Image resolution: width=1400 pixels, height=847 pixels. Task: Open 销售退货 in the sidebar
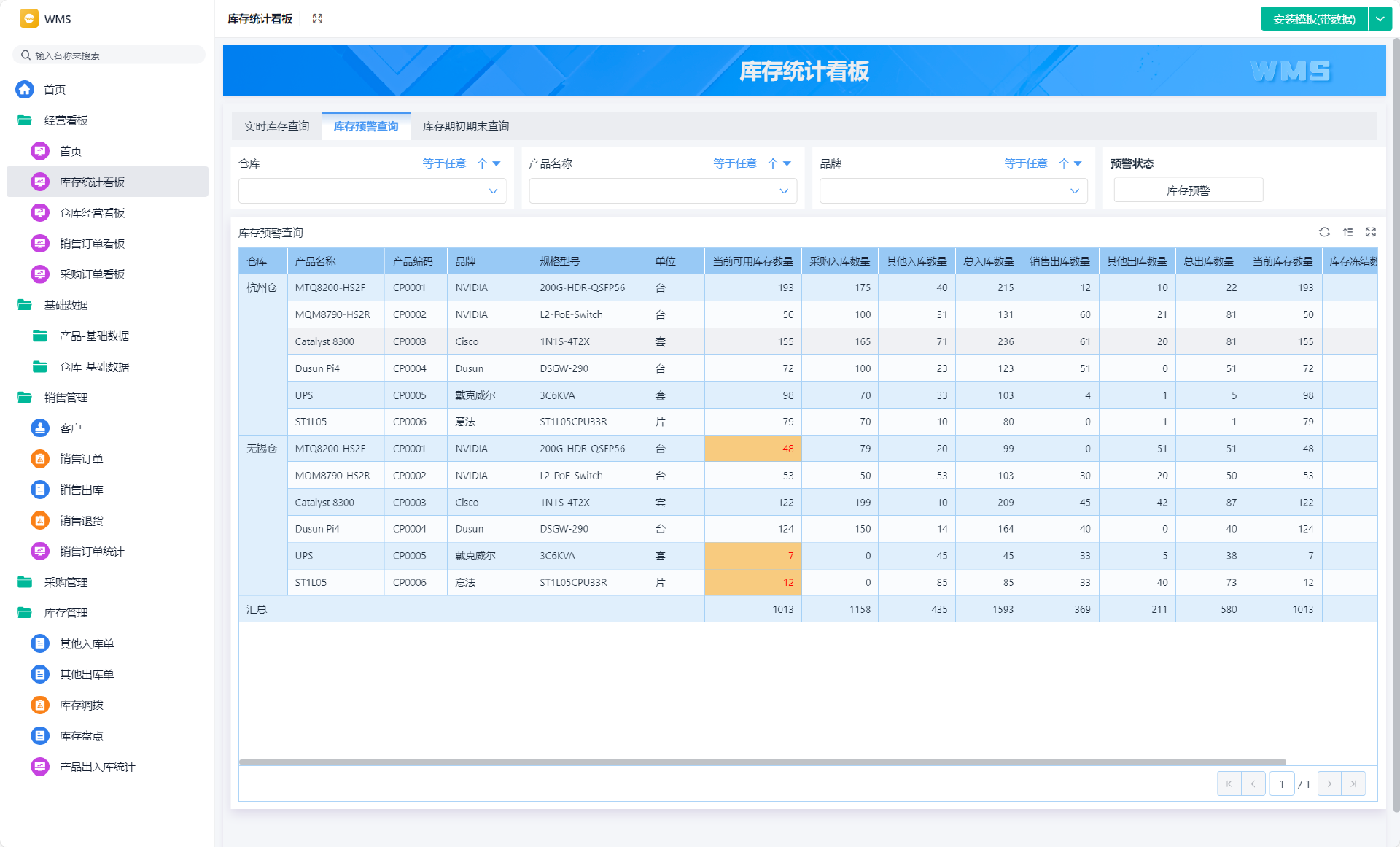click(x=81, y=520)
